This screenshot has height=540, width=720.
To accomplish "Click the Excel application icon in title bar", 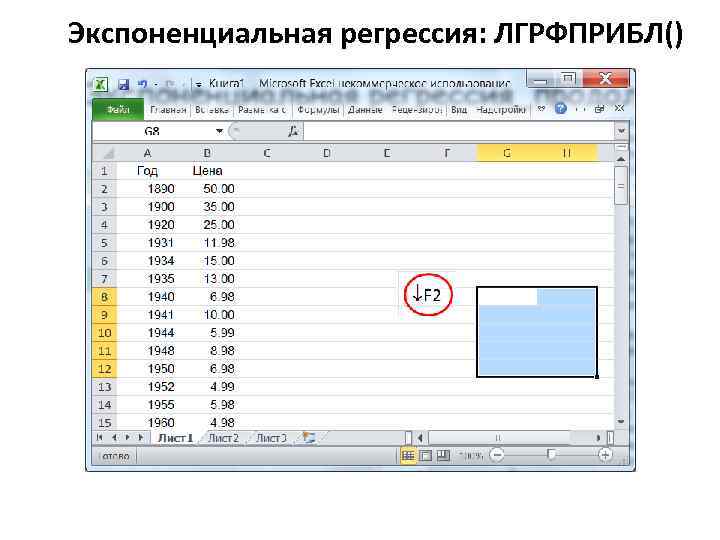I will click(101, 84).
